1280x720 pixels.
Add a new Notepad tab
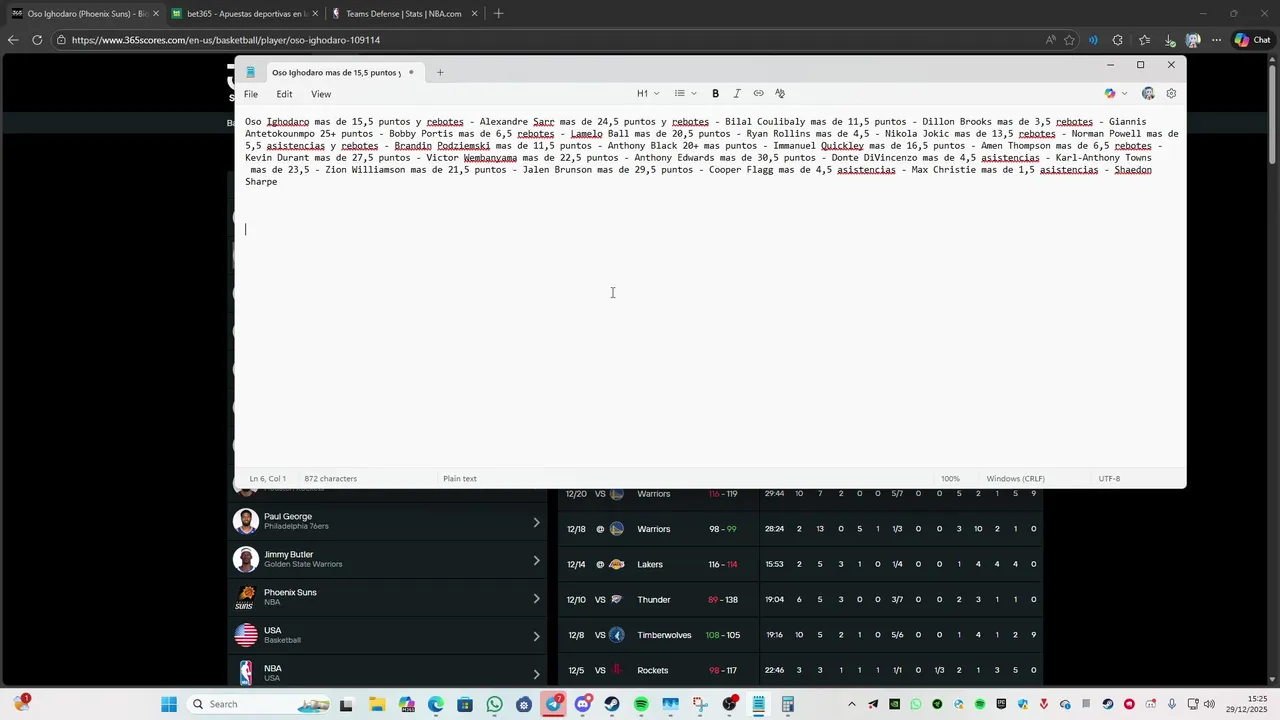click(x=440, y=72)
